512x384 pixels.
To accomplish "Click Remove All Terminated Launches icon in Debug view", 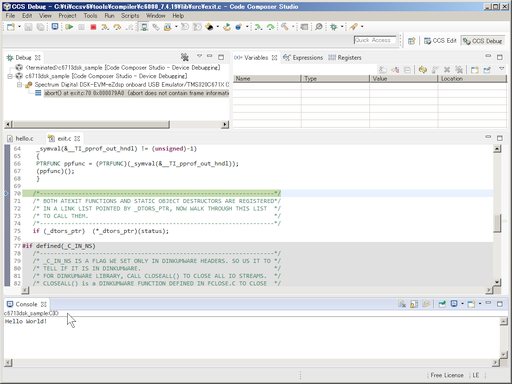I will [x=185, y=57].
